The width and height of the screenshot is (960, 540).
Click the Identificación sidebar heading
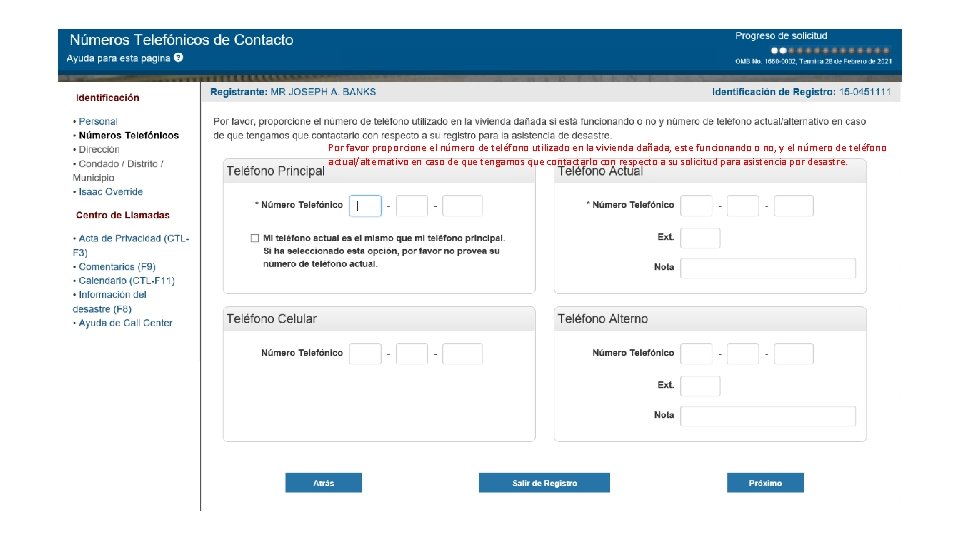coord(108,98)
